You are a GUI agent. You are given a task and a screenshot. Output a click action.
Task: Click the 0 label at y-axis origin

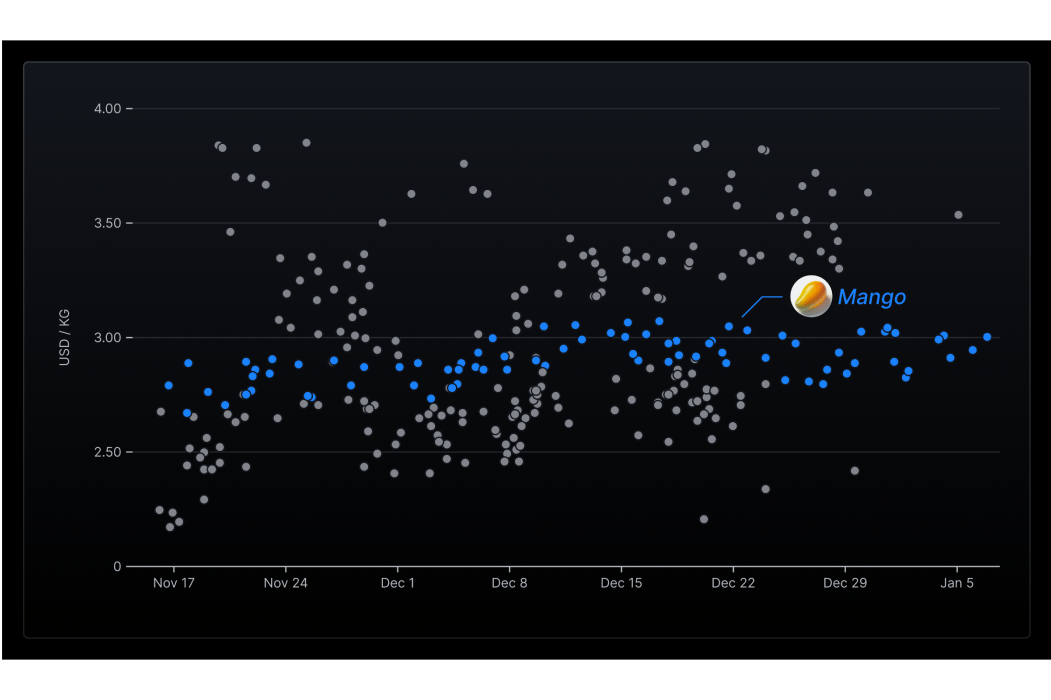(x=117, y=567)
